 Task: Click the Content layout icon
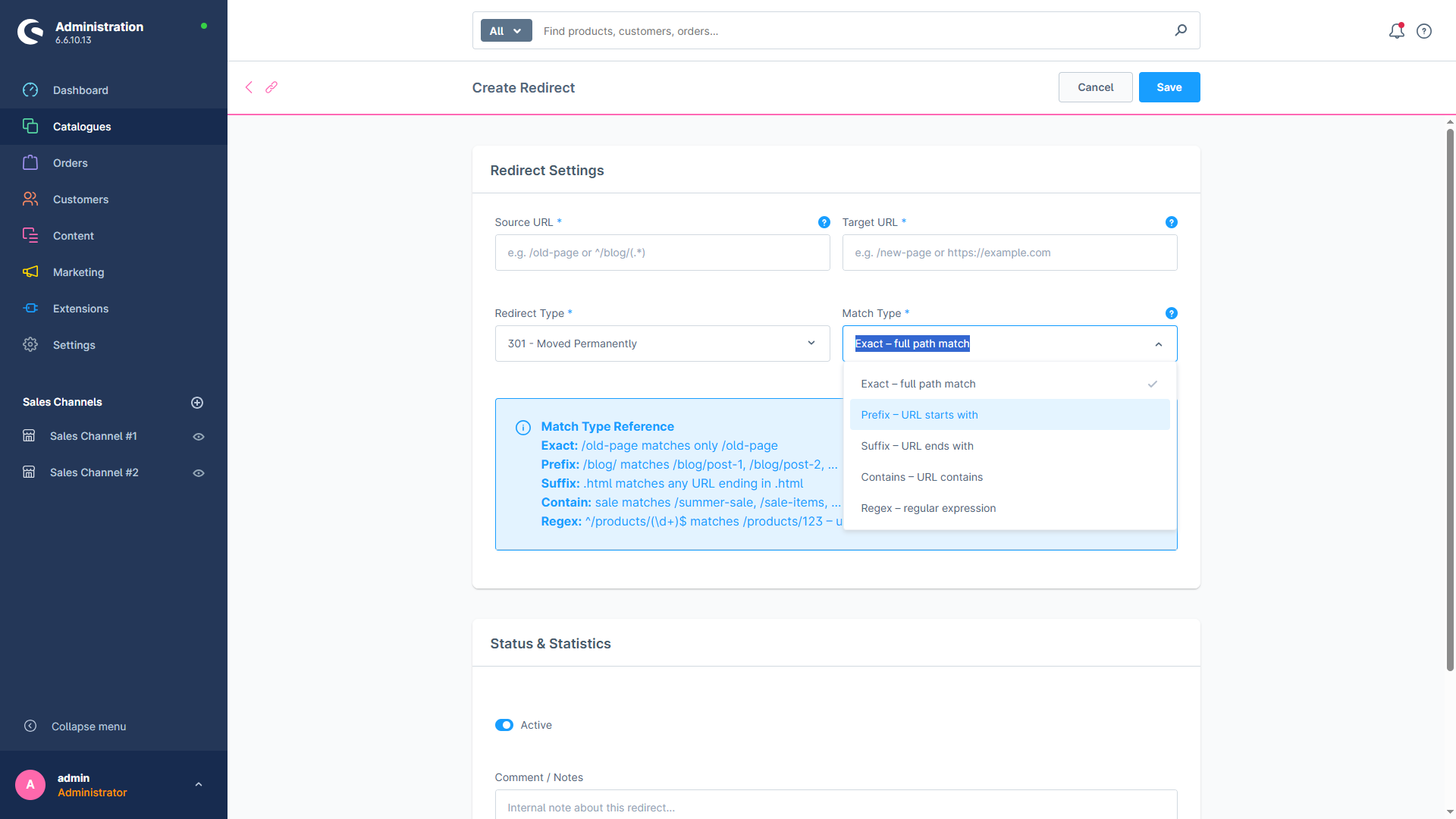(30, 236)
